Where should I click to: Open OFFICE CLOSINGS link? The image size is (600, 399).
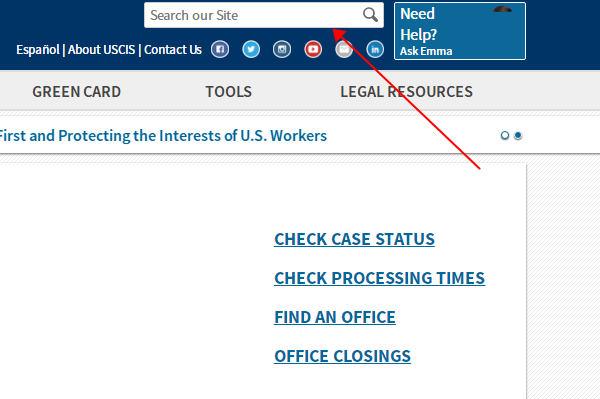(x=342, y=357)
